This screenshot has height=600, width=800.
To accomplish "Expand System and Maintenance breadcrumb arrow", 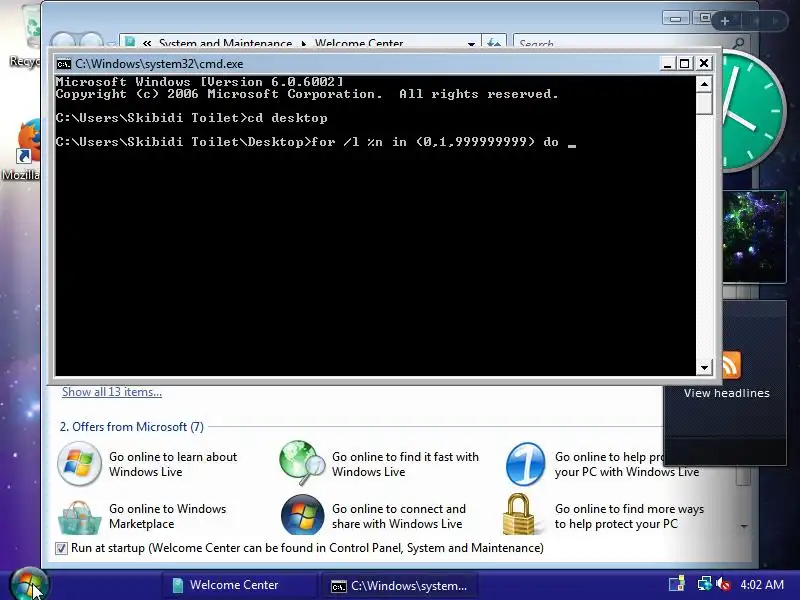I will coord(304,43).
